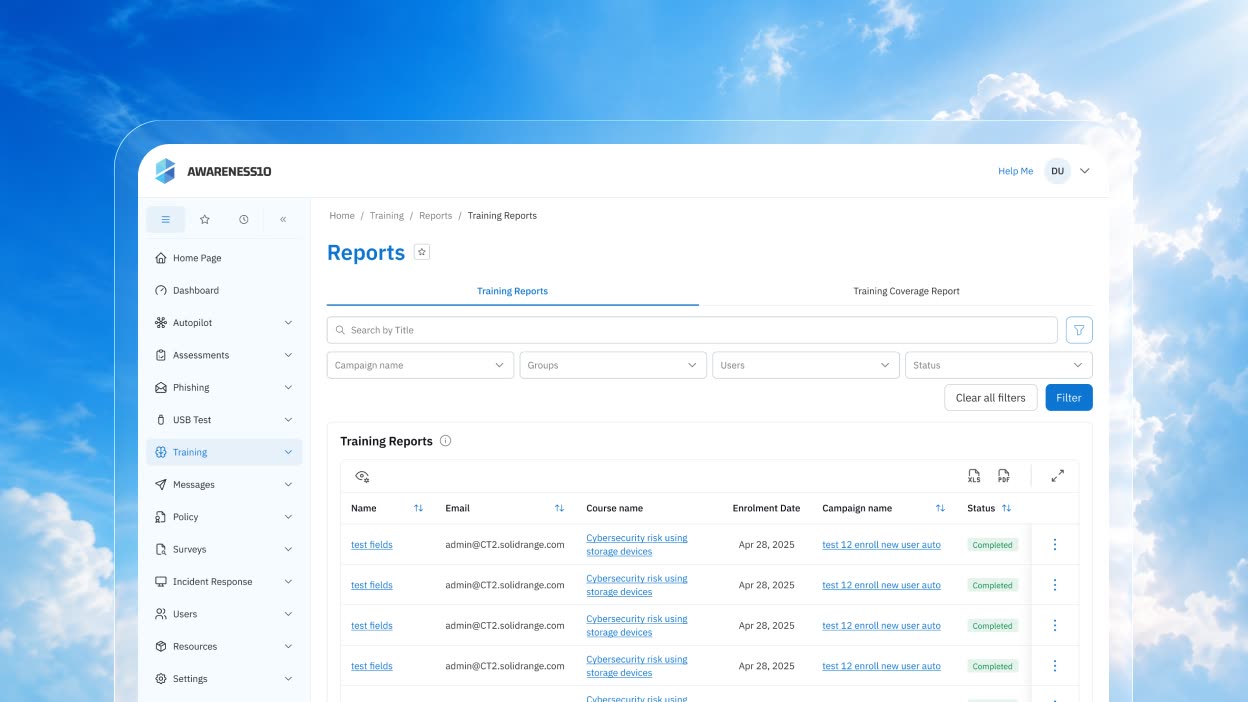Expand the Assessments sidebar section
The width and height of the screenshot is (1248, 702).
click(x=288, y=355)
